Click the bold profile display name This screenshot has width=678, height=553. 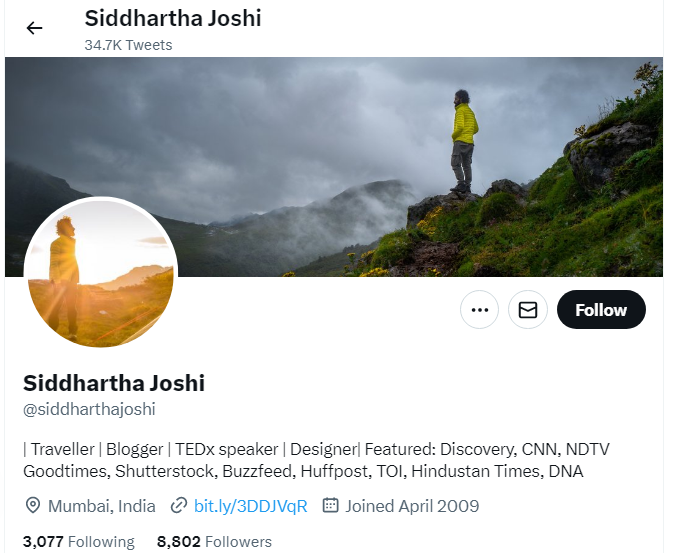tap(114, 383)
